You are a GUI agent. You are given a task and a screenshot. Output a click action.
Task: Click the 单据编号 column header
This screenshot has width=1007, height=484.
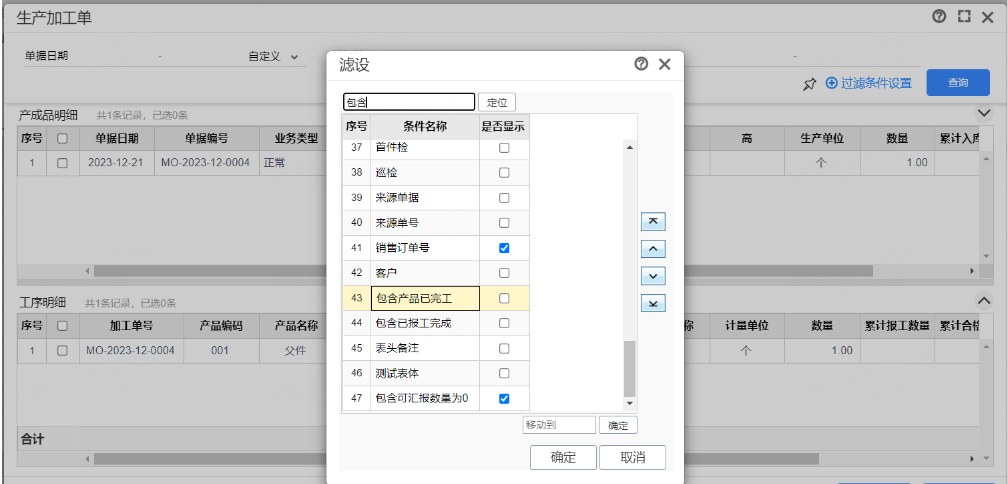click(206, 138)
